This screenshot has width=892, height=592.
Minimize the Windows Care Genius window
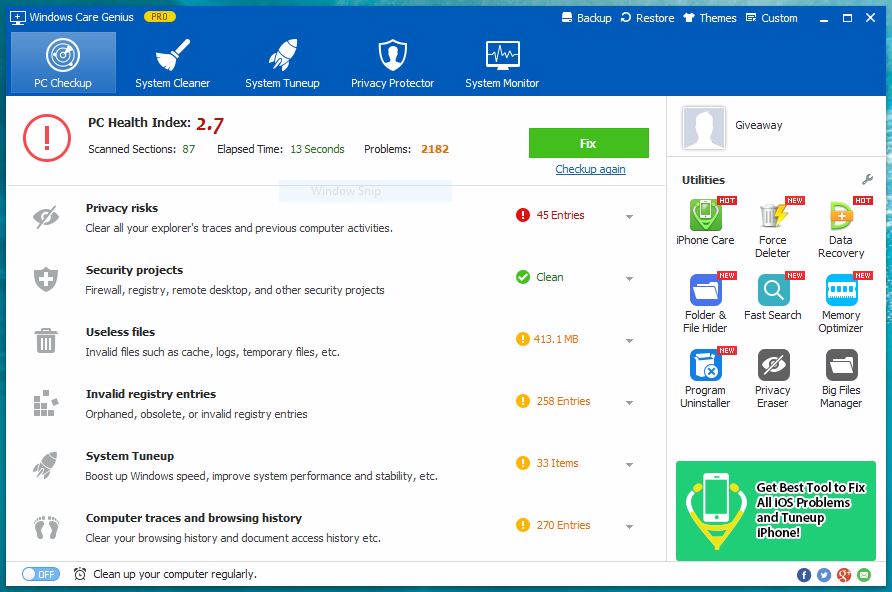pyautogui.click(x=824, y=18)
